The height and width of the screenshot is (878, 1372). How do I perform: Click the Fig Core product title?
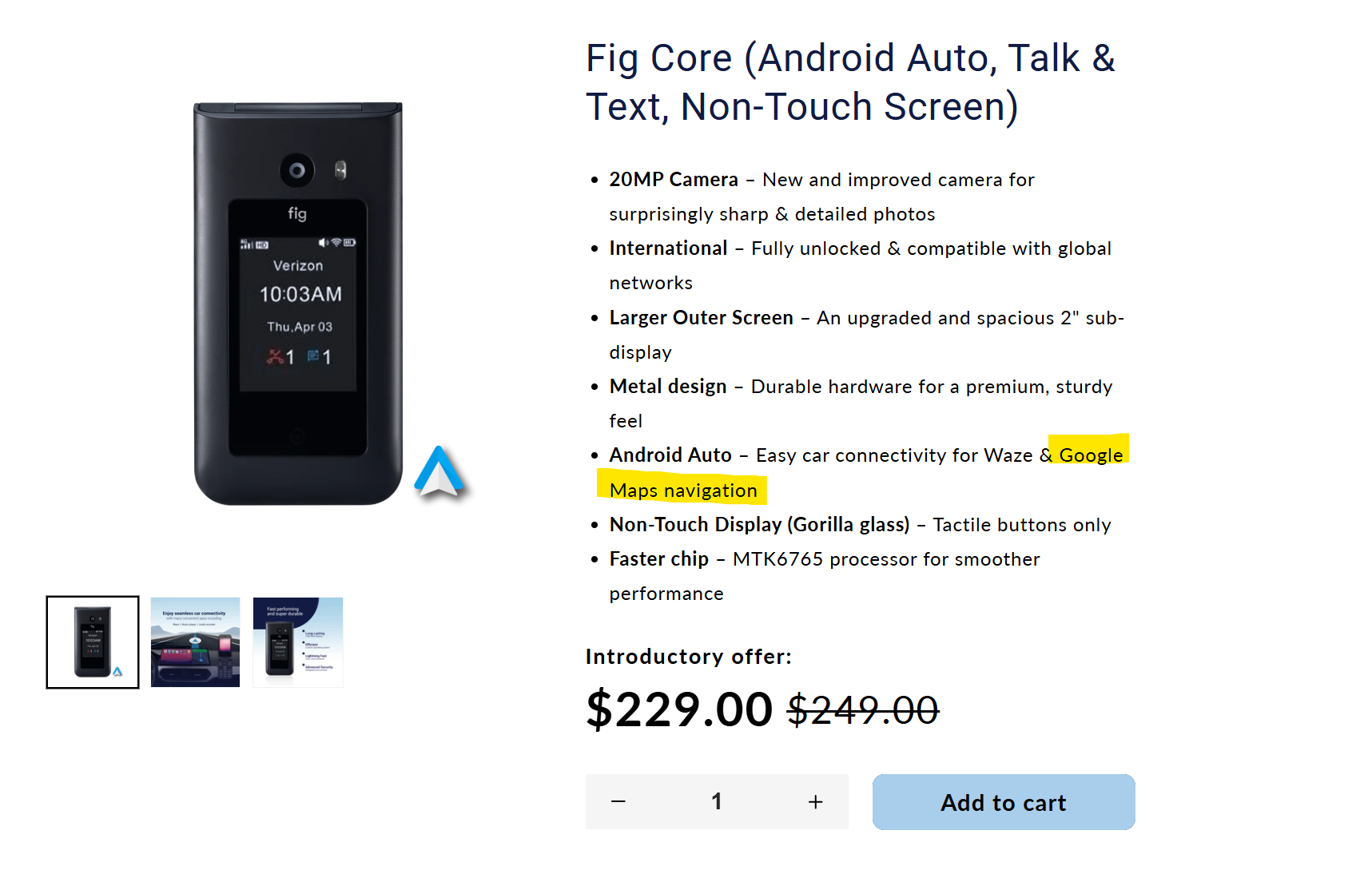click(850, 82)
